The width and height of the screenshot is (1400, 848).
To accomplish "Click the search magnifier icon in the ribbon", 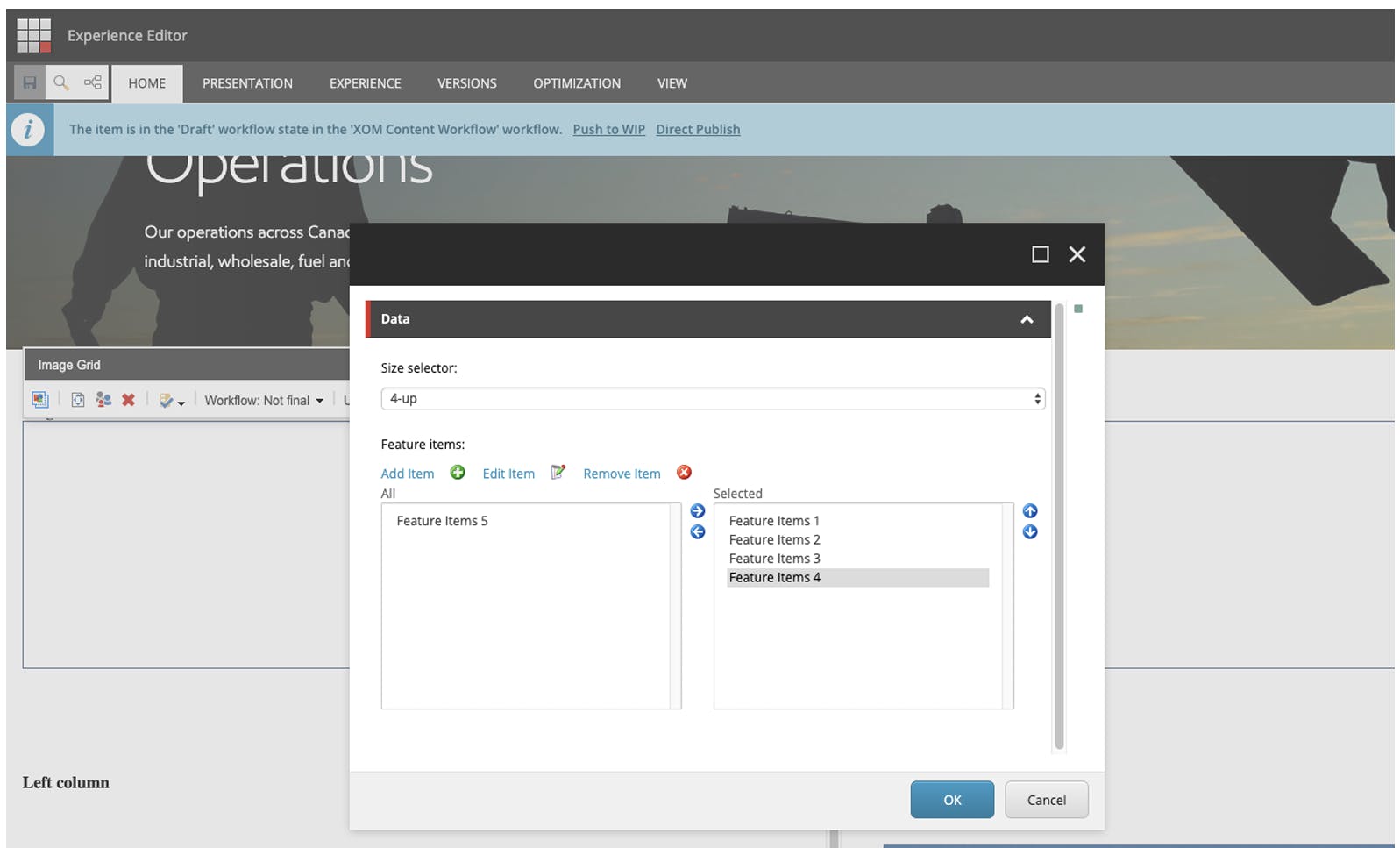I will click(x=61, y=83).
